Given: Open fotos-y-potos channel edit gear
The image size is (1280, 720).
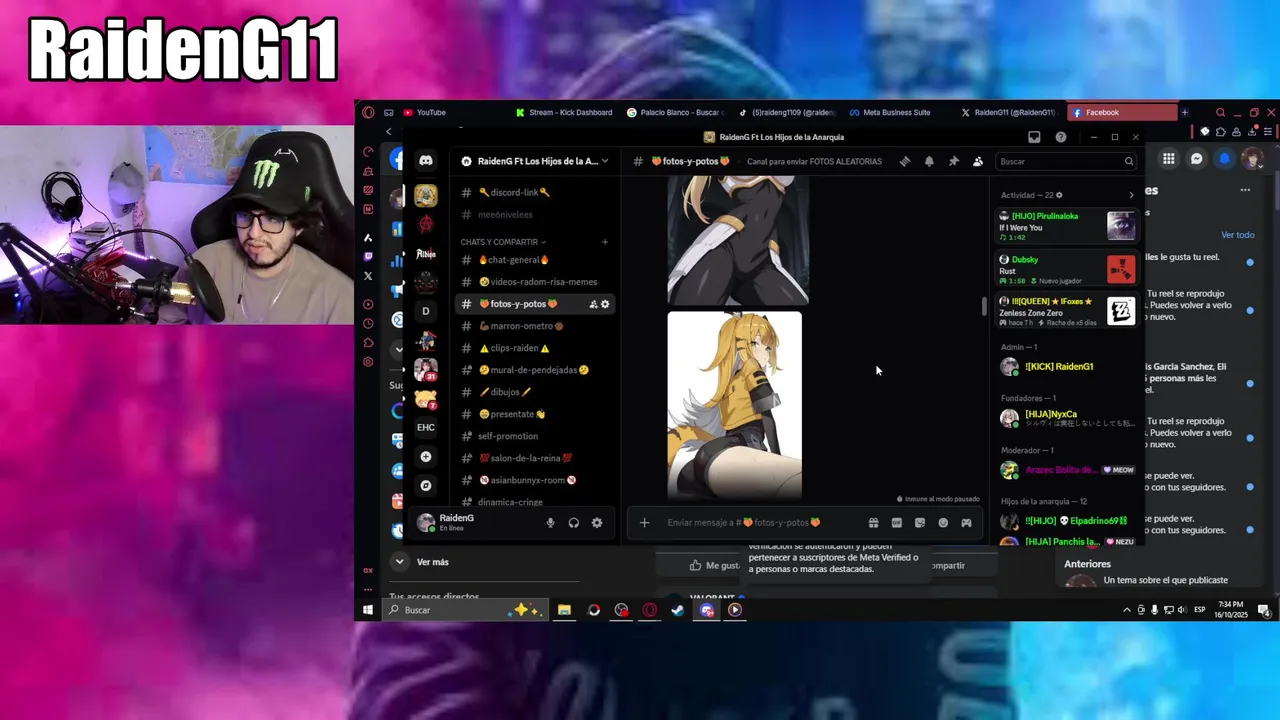Looking at the screenshot, I should click(605, 304).
